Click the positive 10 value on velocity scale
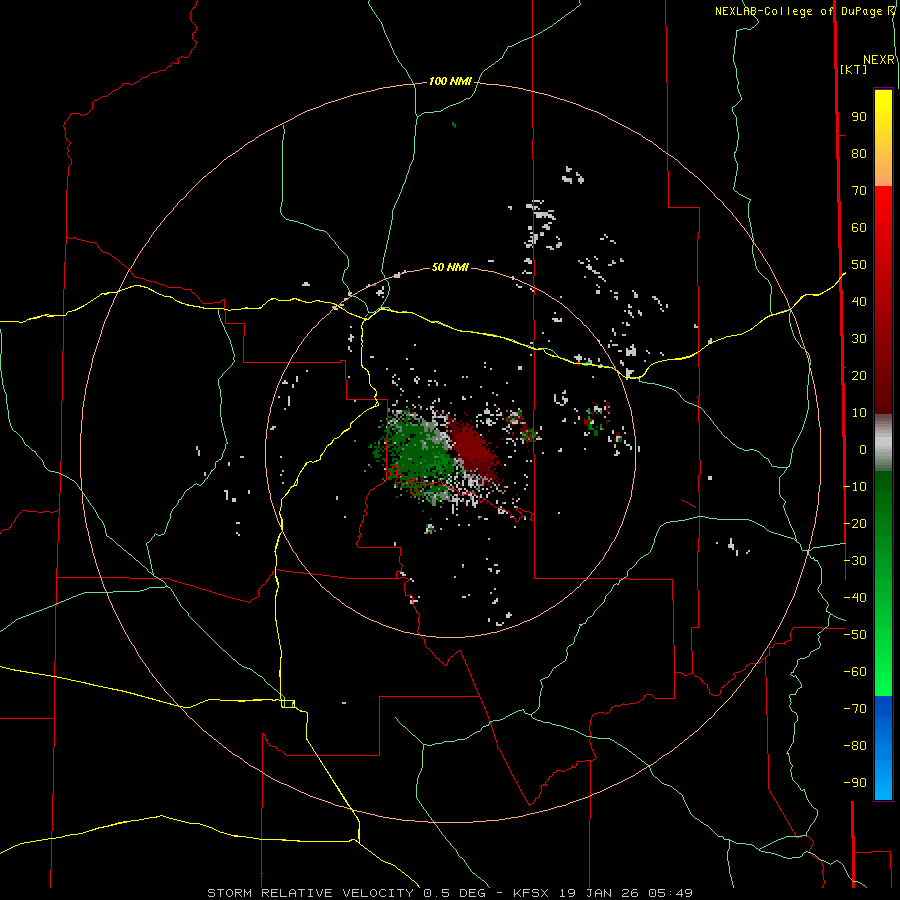 click(x=859, y=413)
